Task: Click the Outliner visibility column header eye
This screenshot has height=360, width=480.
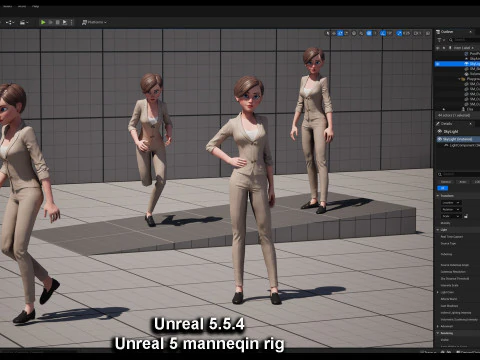Action: (x=438, y=48)
